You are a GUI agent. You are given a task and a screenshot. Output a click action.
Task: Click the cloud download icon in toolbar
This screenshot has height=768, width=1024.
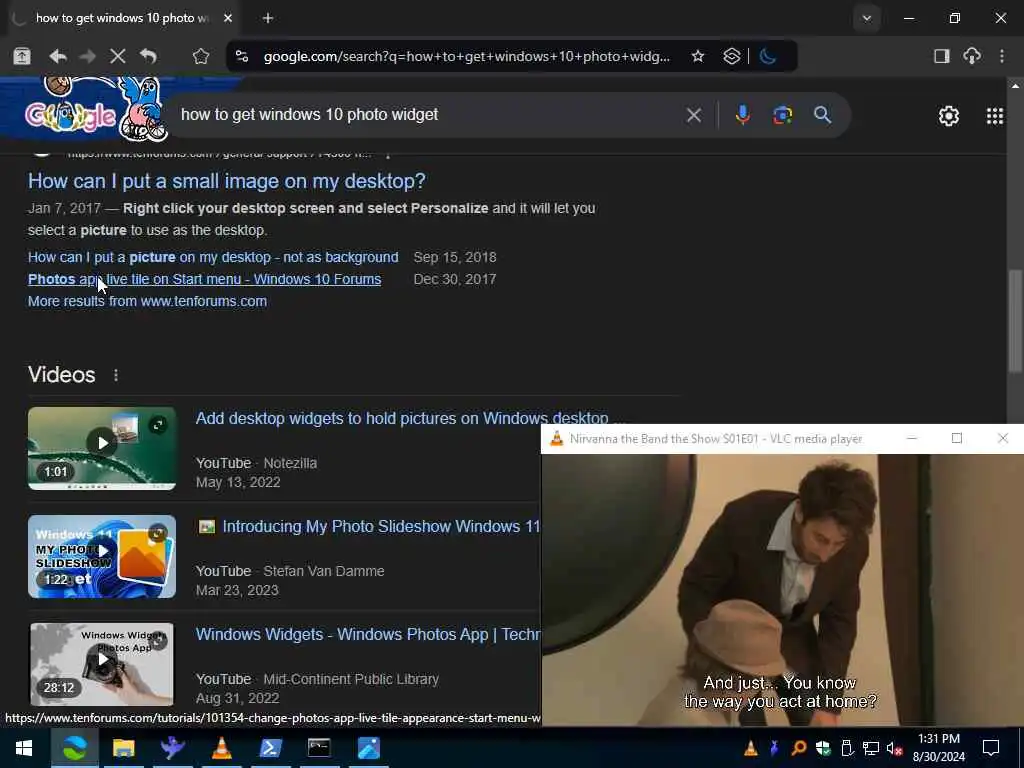pyautogui.click(x=972, y=56)
